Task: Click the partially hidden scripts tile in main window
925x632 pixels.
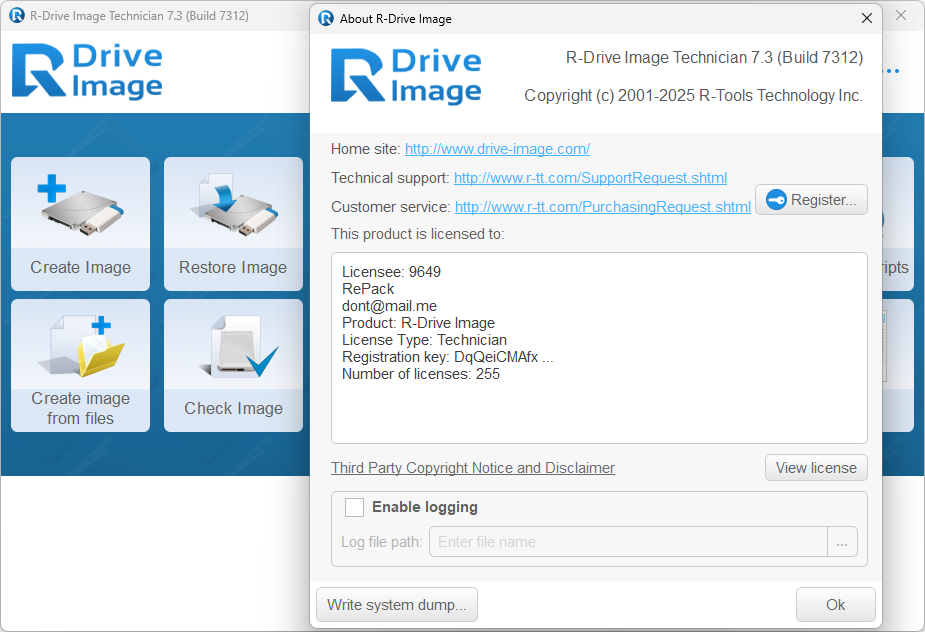Action: pyautogui.click(x=898, y=224)
